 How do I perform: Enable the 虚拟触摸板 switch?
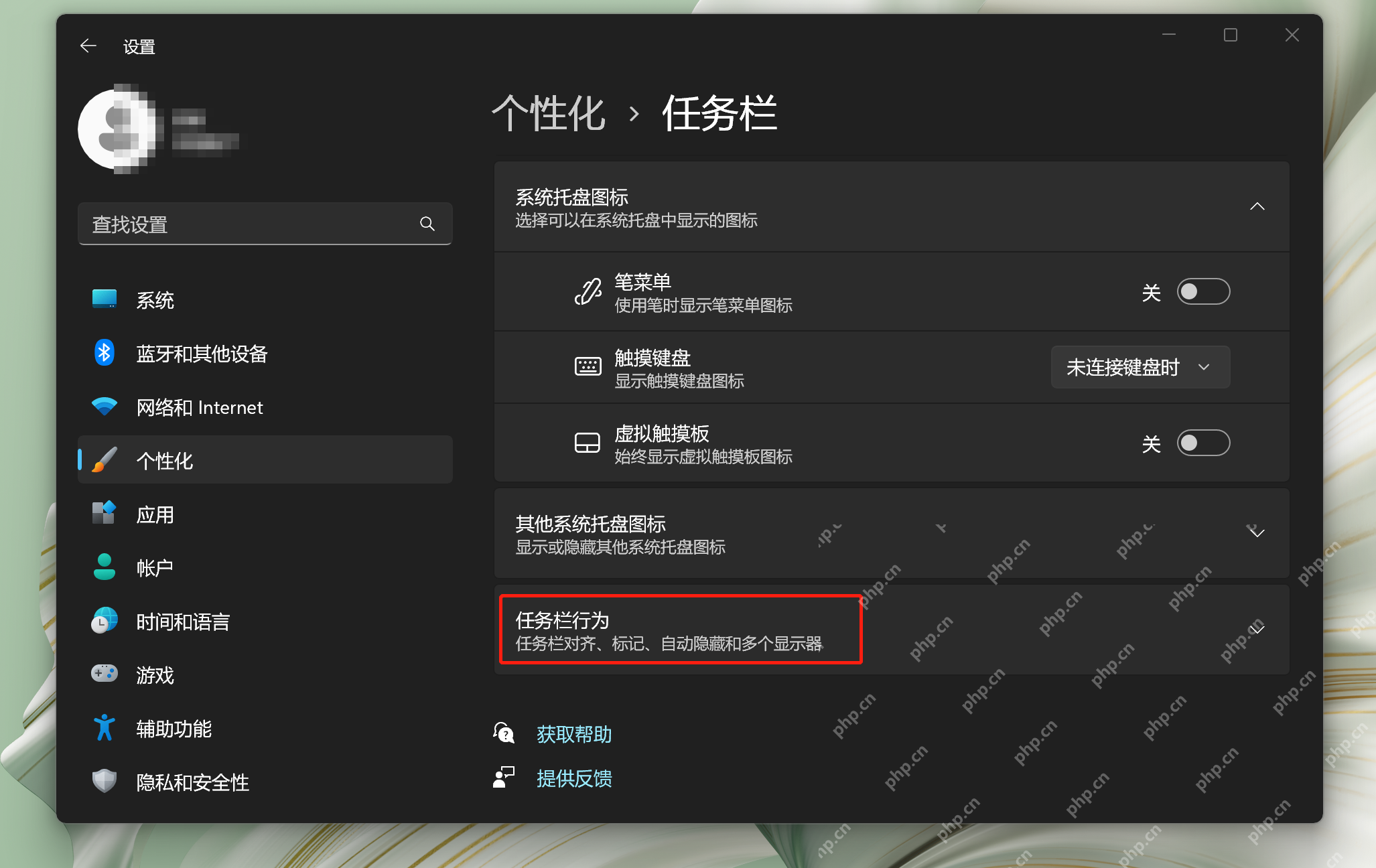pos(1203,443)
